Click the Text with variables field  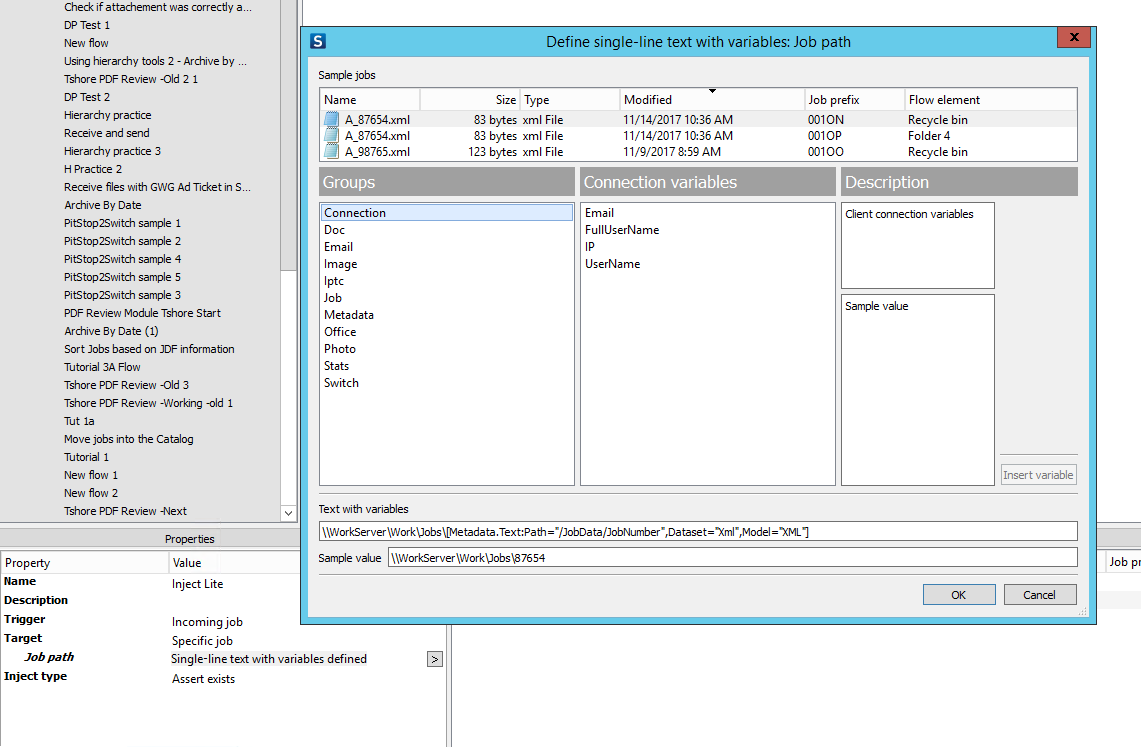pos(698,532)
